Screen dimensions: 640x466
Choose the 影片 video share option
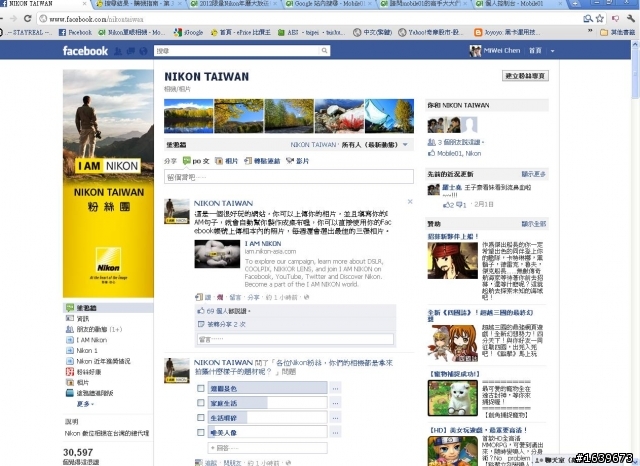pos(298,161)
